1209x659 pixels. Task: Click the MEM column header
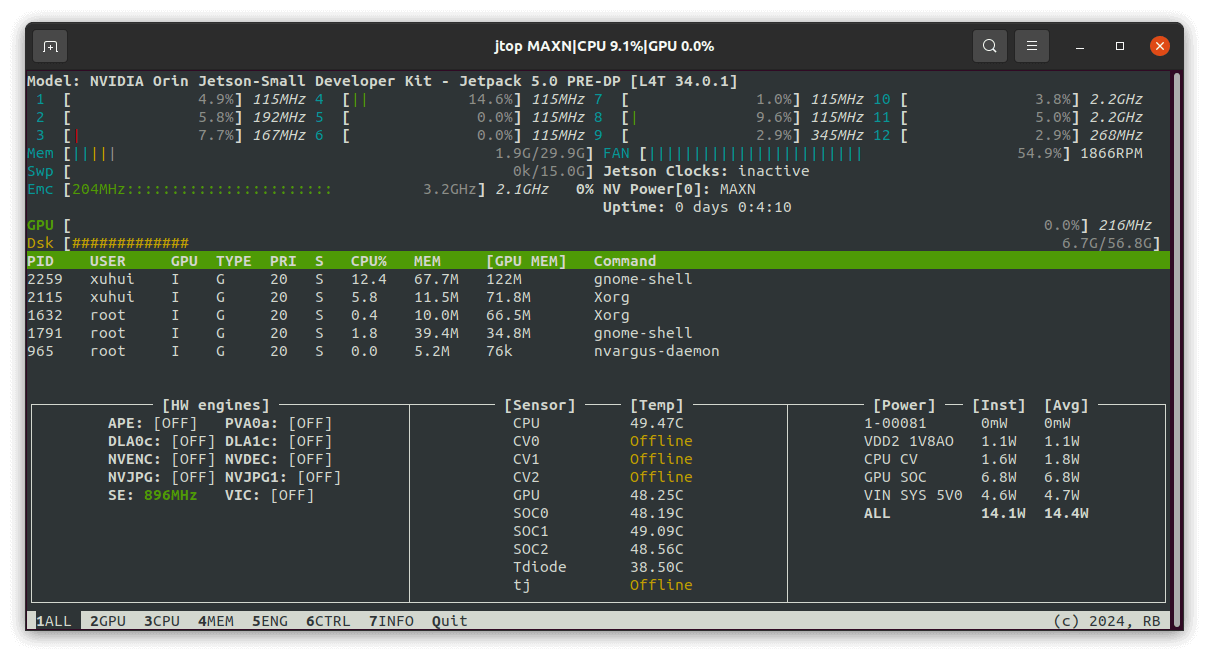(x=427, y=261)
